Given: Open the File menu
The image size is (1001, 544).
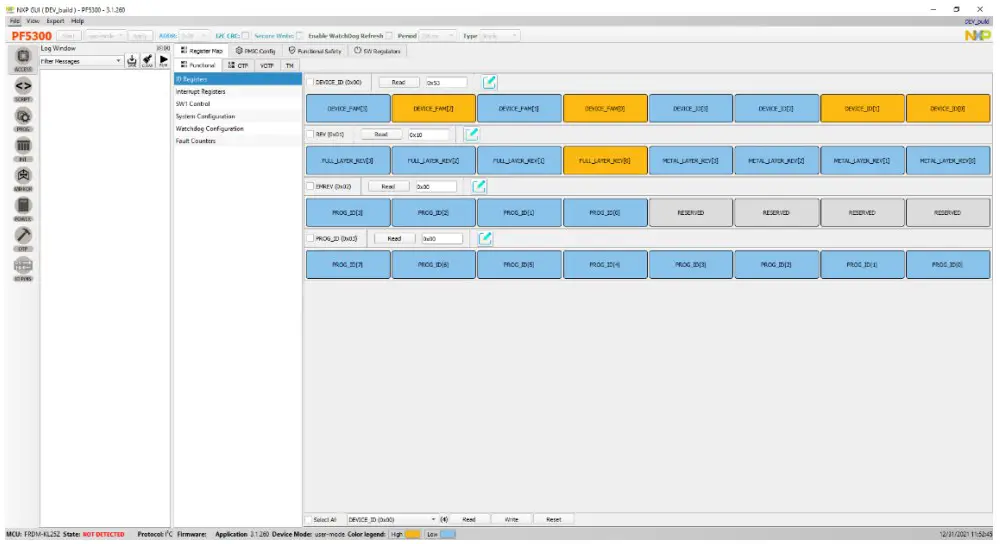Looking at the screenshot, I should 15,21.
